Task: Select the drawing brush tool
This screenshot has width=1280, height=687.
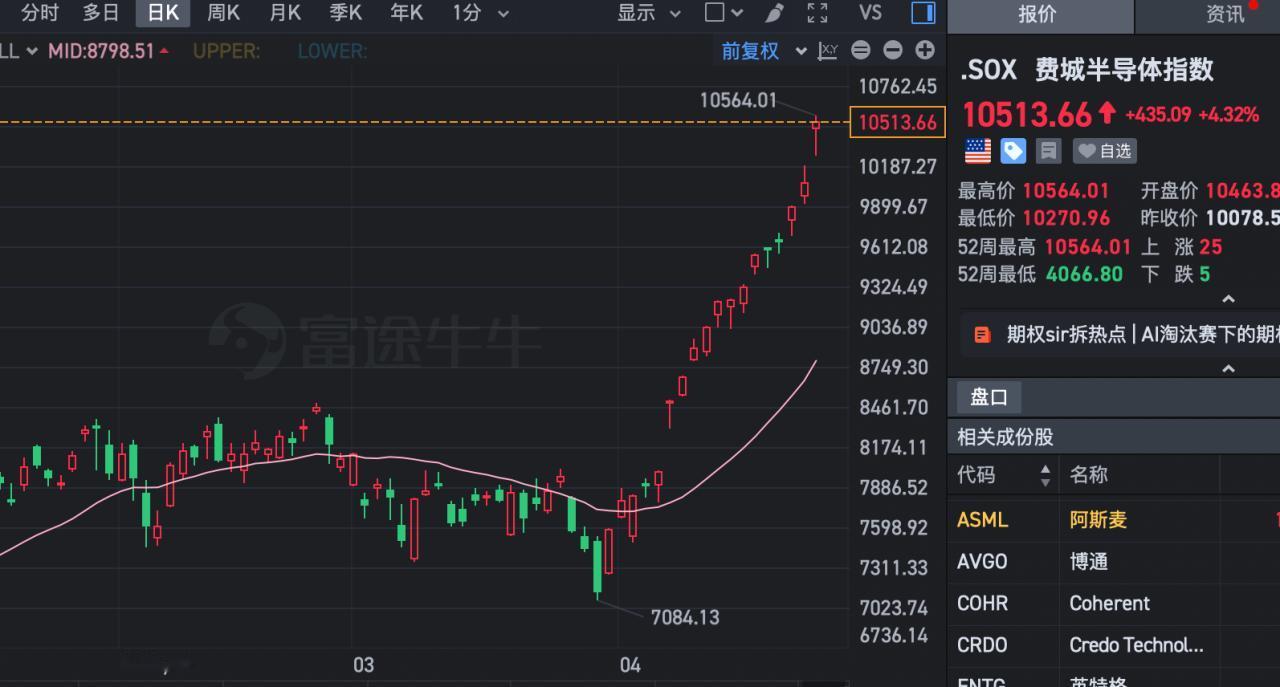Action: (774, 13)
